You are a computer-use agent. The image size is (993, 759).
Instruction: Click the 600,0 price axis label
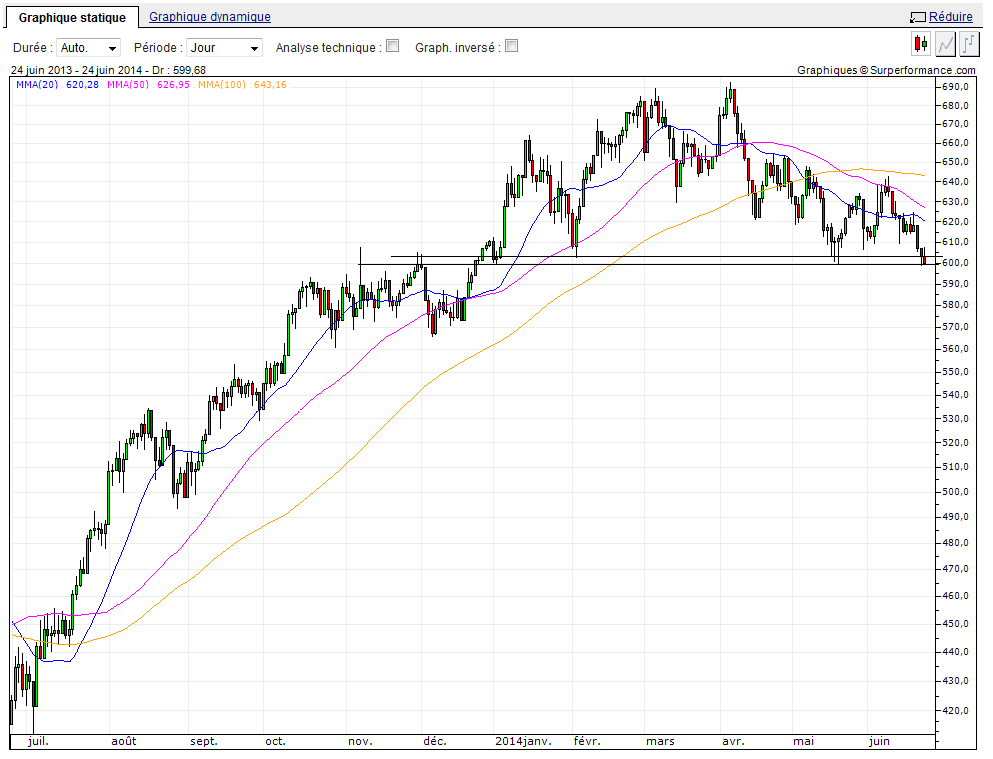click(x=956, y=263)
